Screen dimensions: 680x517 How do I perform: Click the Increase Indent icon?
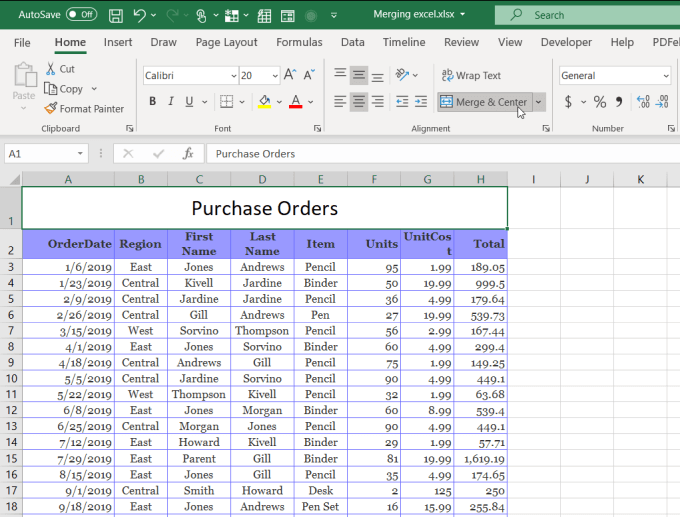point(422,102)
